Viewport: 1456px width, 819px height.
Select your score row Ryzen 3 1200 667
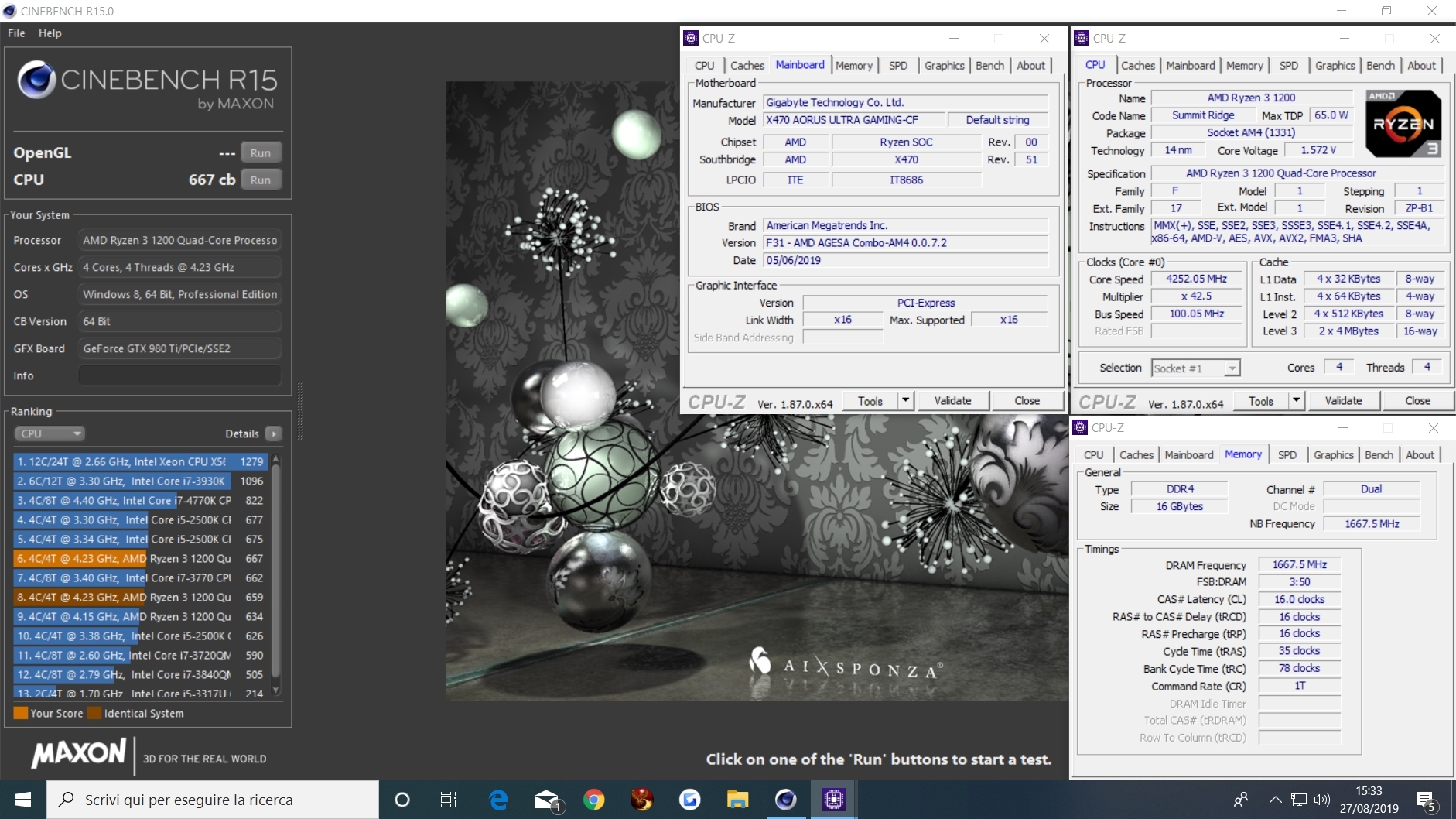(x=141, y=558)
